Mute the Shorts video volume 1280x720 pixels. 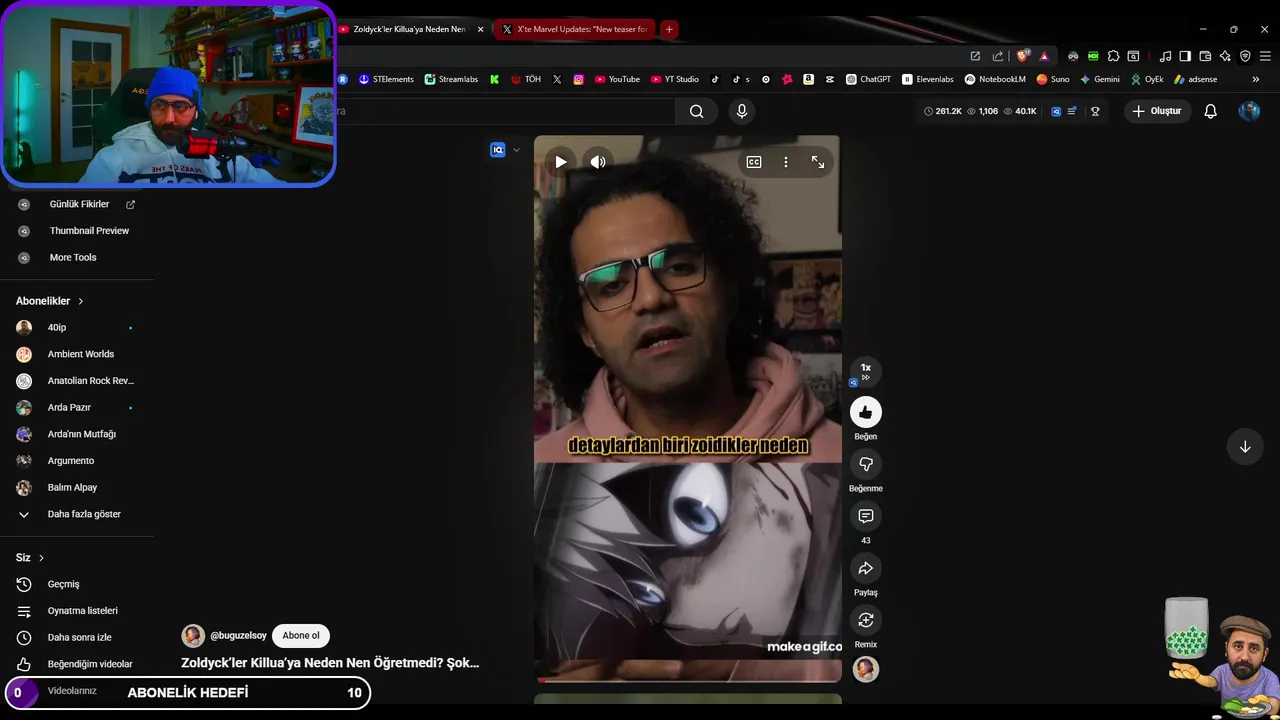pos(598,162)
